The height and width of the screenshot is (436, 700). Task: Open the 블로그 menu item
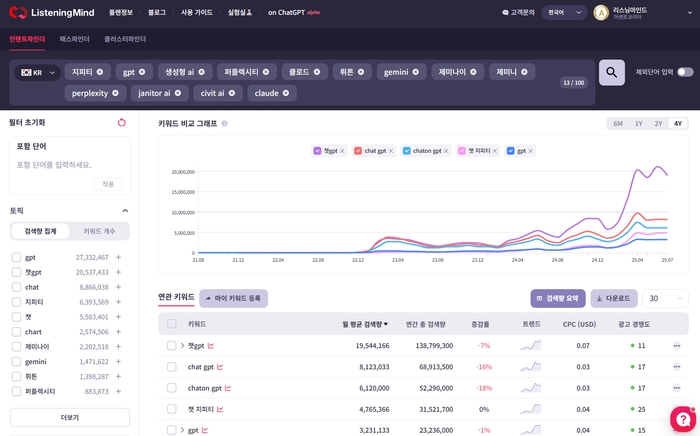pos(157,12)
